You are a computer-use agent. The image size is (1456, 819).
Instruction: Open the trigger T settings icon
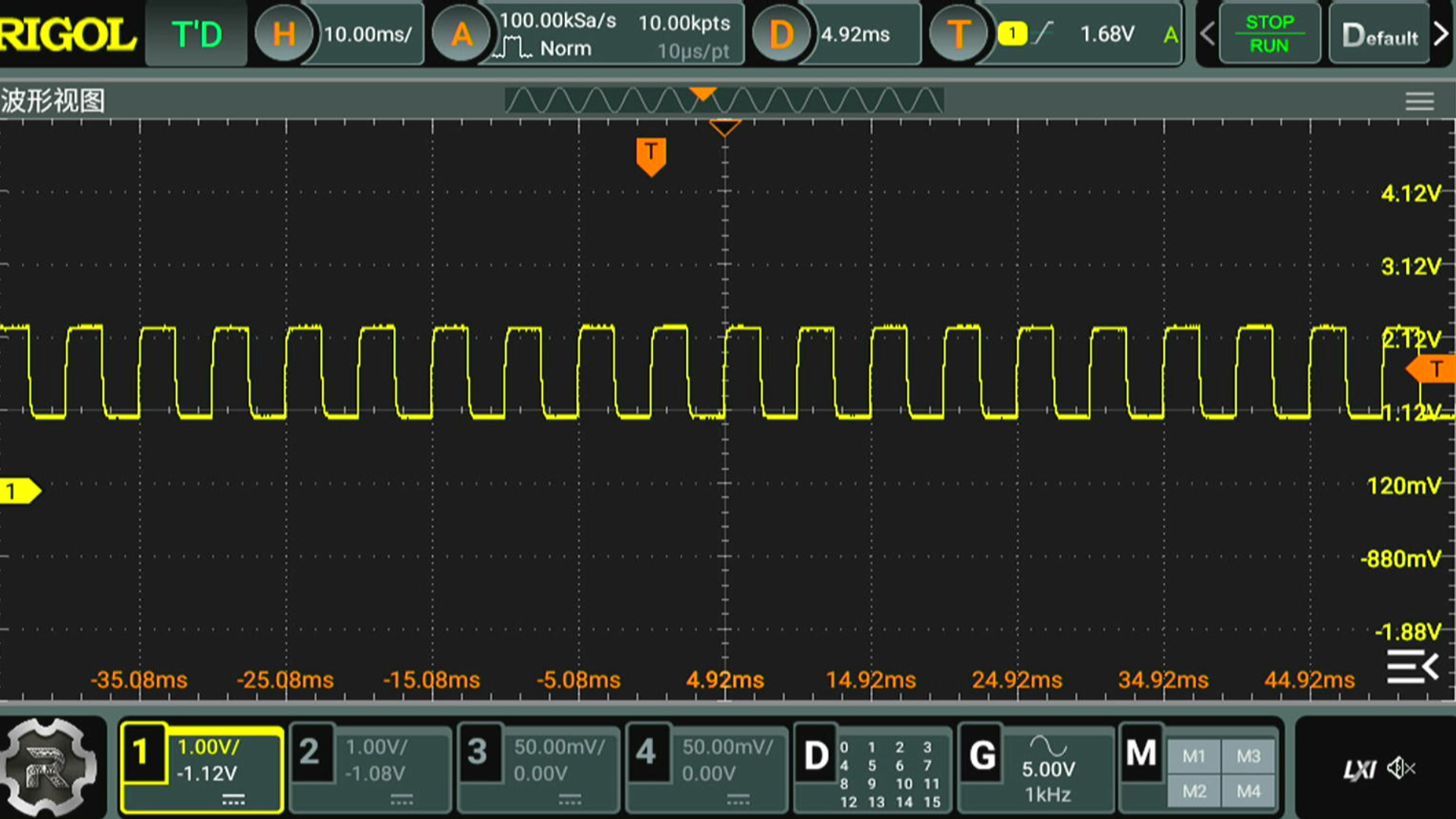tap(959, 34)
